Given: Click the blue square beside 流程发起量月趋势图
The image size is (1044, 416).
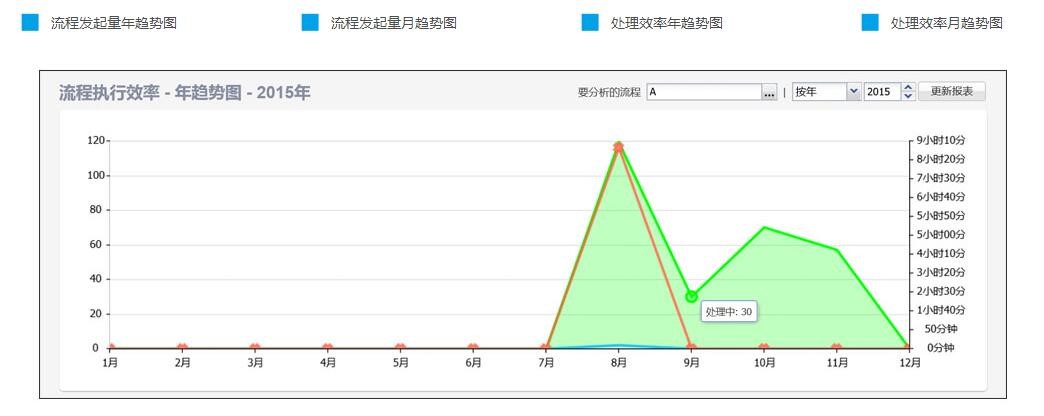Looking at the screenshot, I should [x=310, y=23].
